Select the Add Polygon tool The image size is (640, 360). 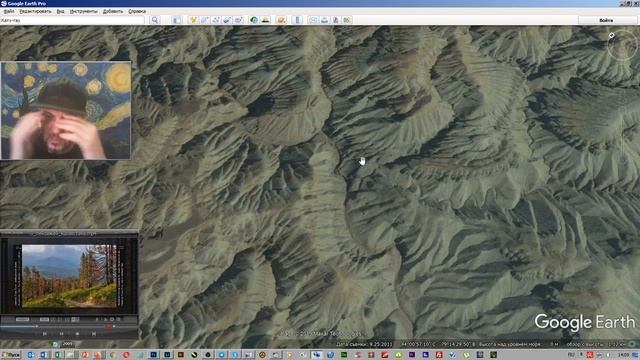point(204,20)
